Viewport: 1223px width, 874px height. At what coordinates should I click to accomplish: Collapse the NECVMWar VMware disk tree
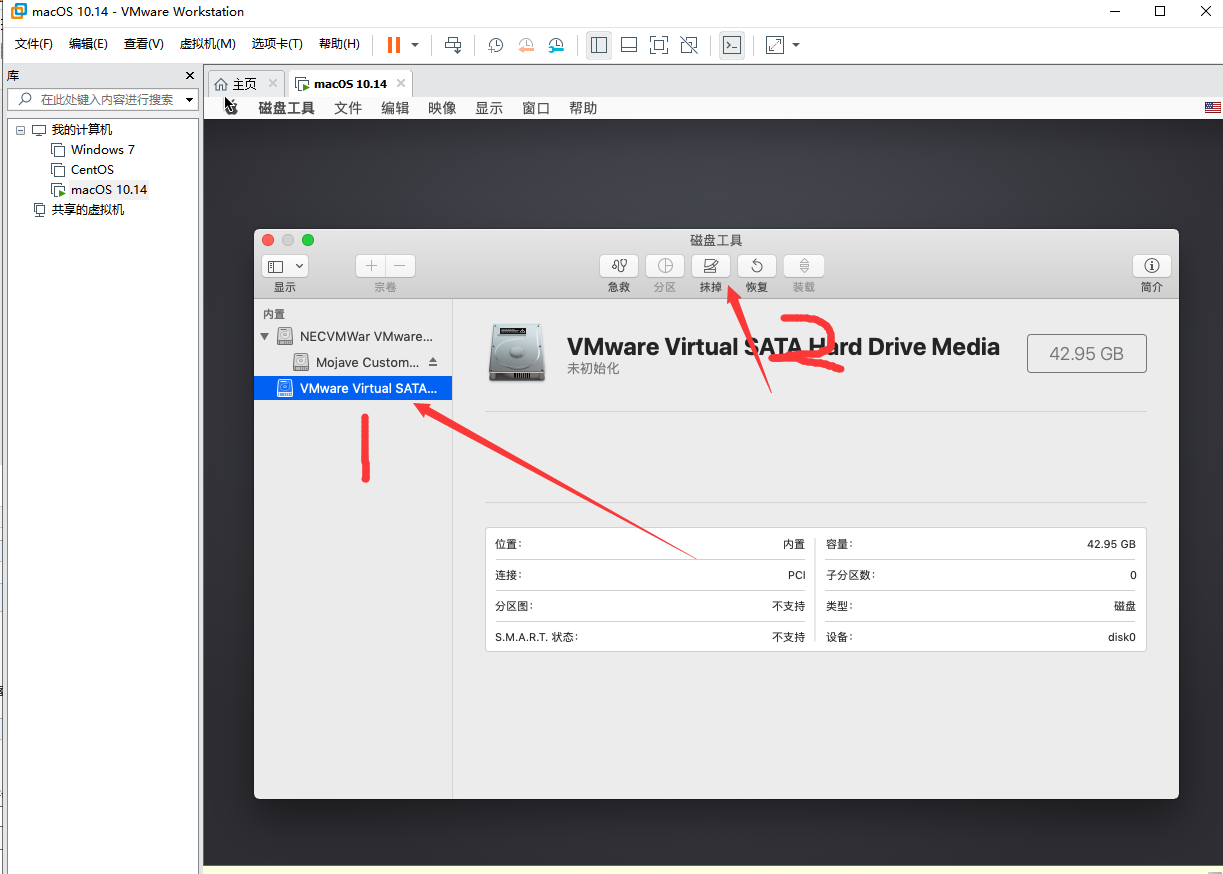click(265, 337)
